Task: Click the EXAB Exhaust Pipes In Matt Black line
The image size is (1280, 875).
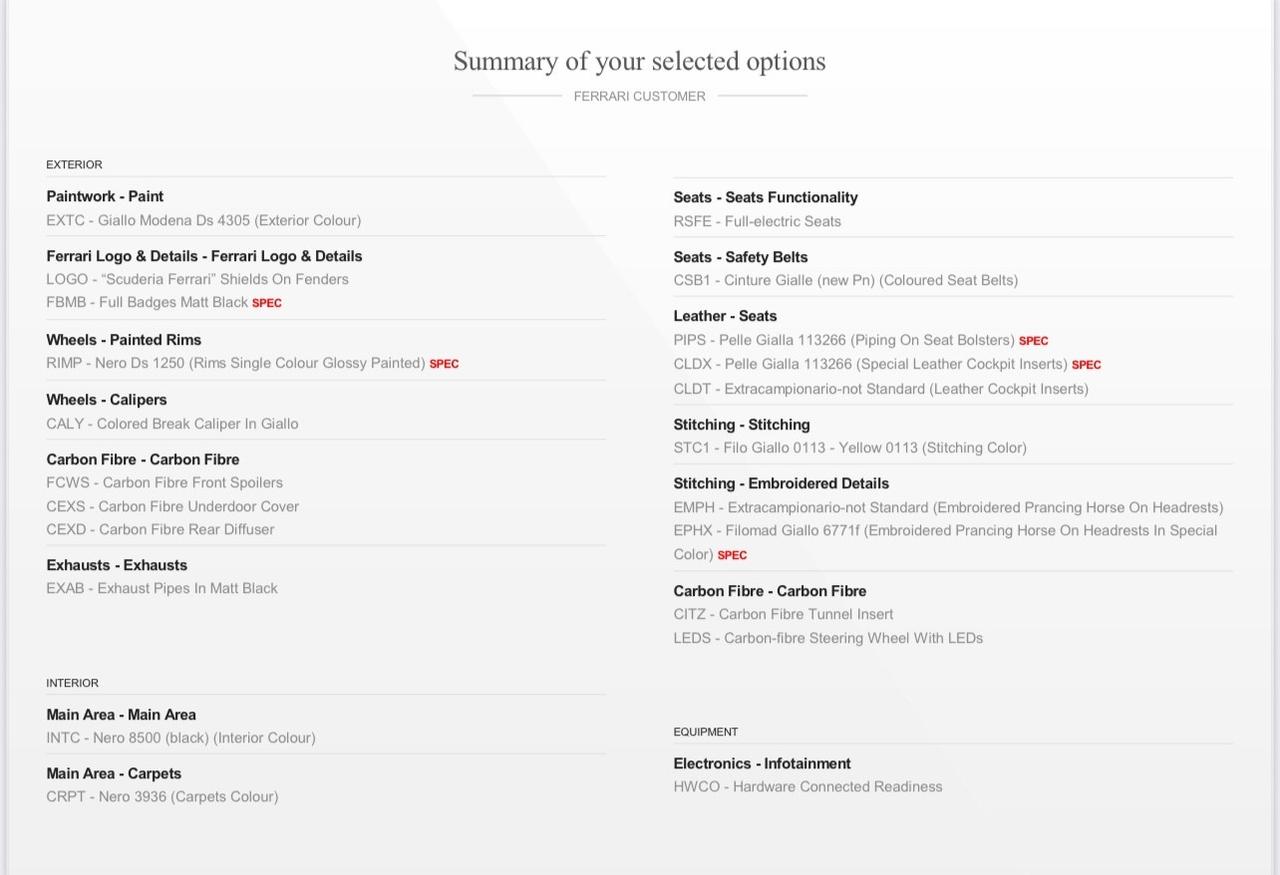Action: click(x=162, y=588)
